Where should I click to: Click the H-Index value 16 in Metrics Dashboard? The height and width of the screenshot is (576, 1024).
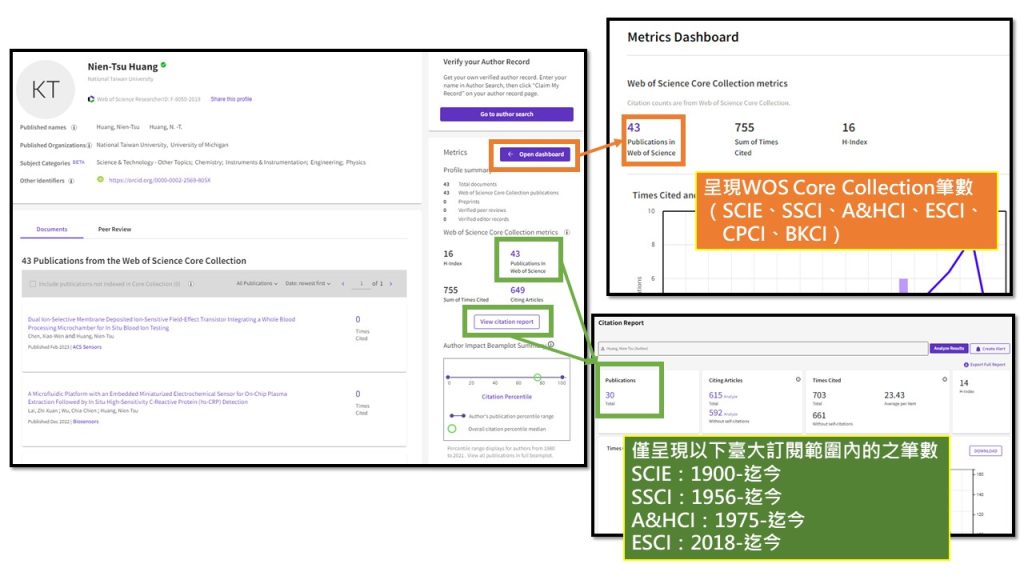[x=848, y=127]
